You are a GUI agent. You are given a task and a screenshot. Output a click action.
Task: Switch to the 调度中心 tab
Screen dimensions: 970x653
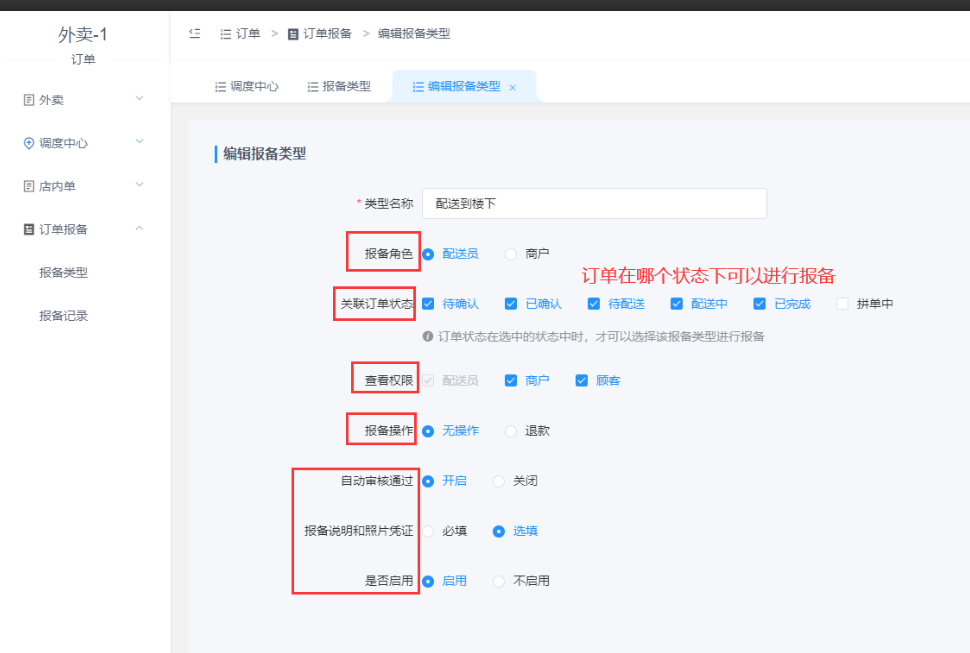click(x=247, y=87)
